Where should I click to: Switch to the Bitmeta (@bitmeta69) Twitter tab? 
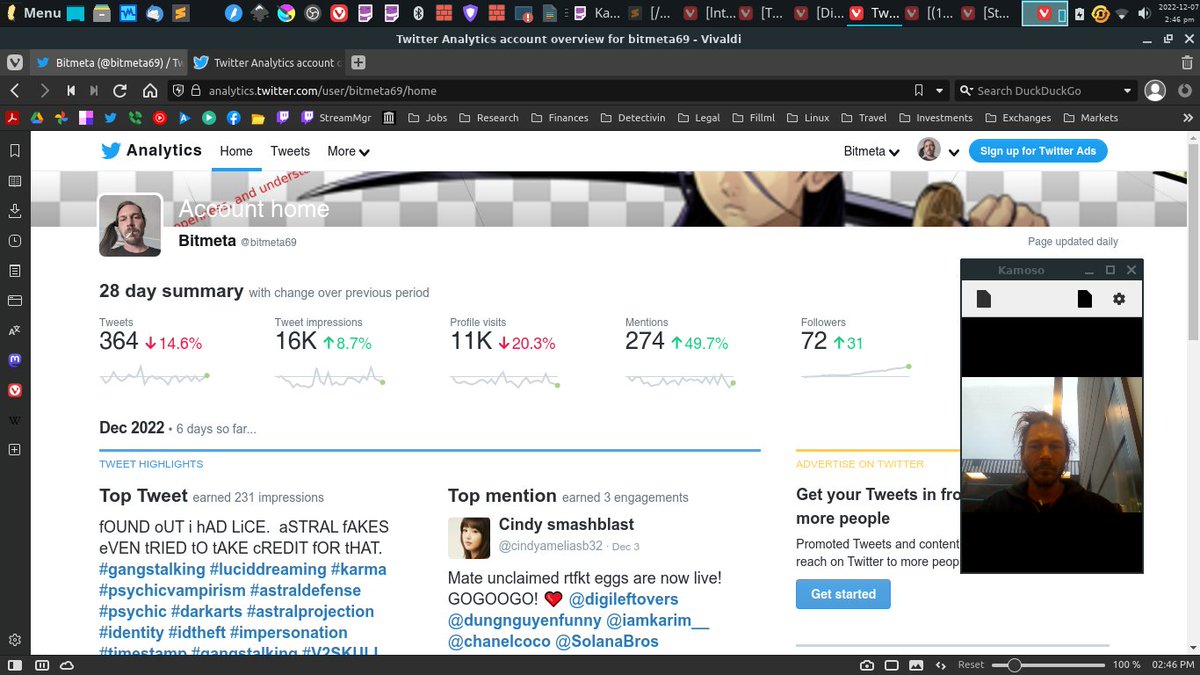108,62
